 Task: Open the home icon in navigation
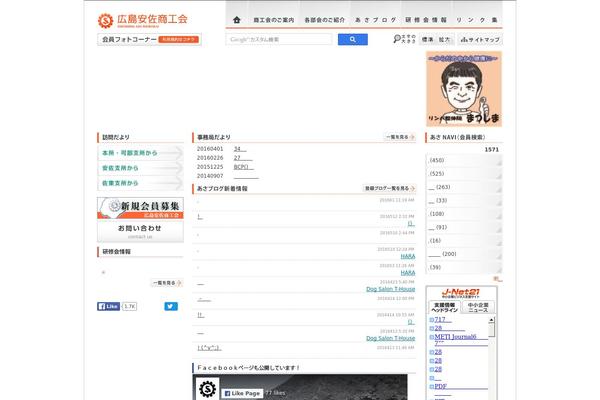click(x=237, y=20)
